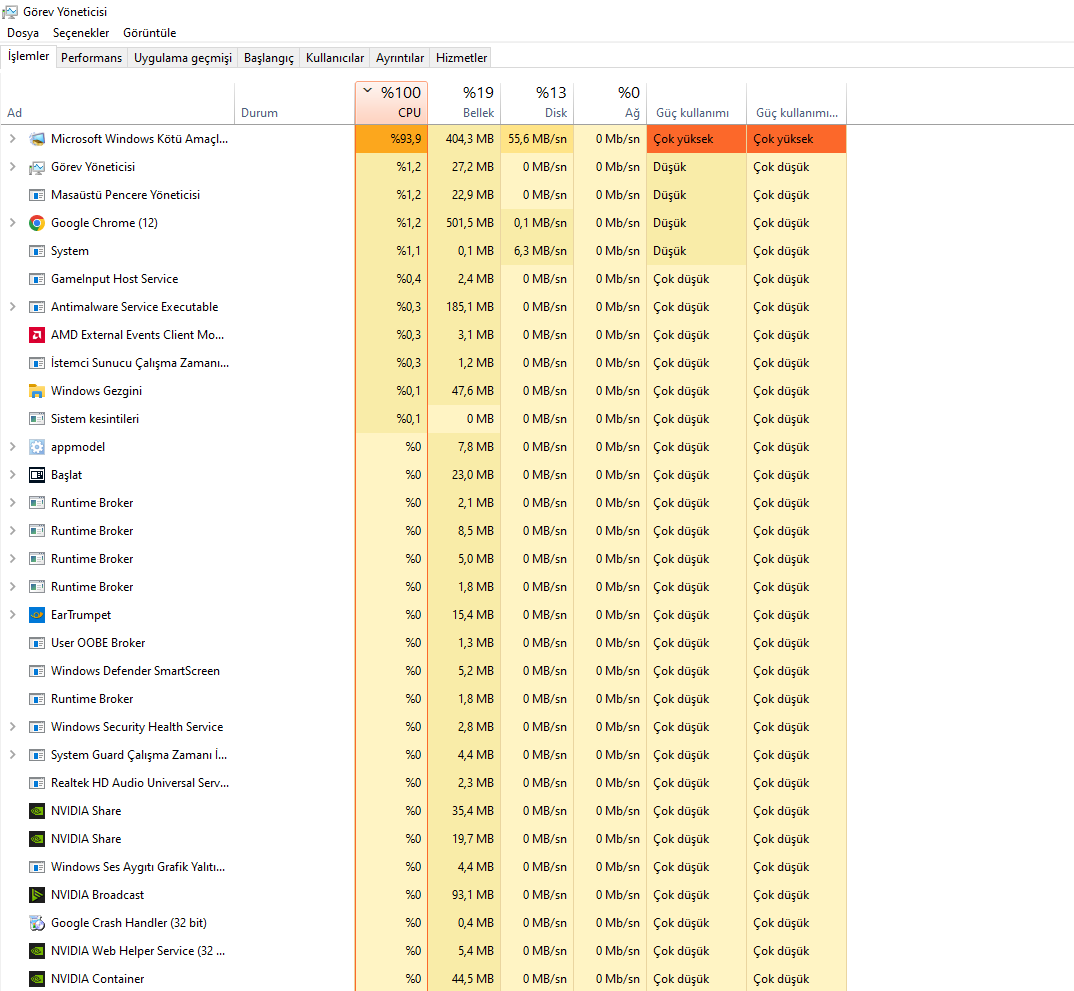Image resolution: width=1074 pixels, height=991 pixels.
Task: Switch to the Ayrıntılar tab
Action: 400,58
